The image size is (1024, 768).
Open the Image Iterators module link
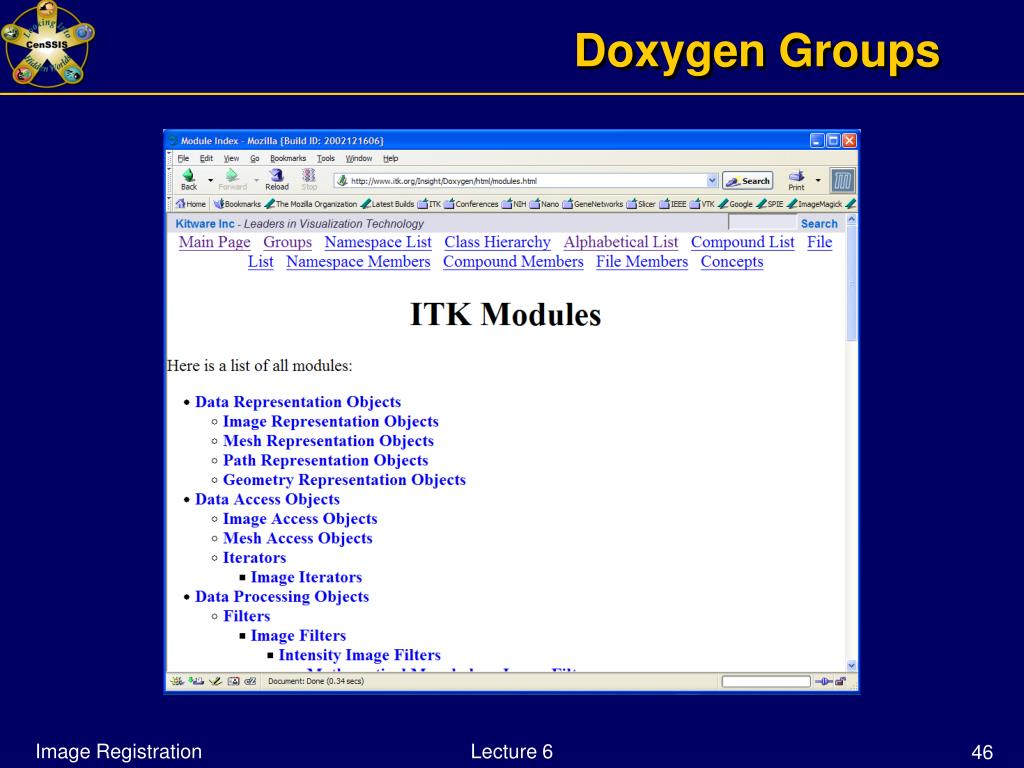[x=306, y=577]
